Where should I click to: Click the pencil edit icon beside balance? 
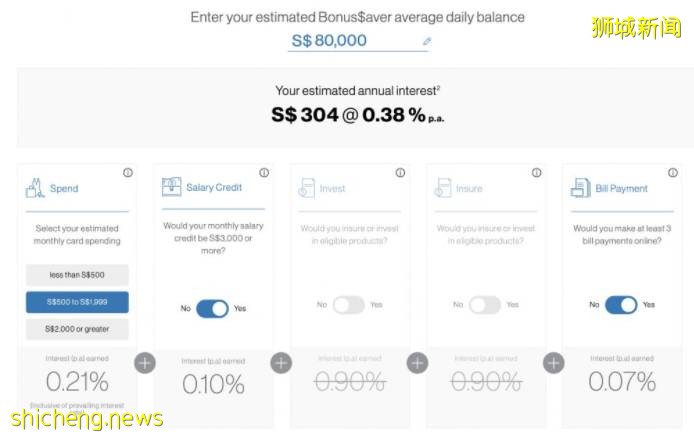click(427, 42)
